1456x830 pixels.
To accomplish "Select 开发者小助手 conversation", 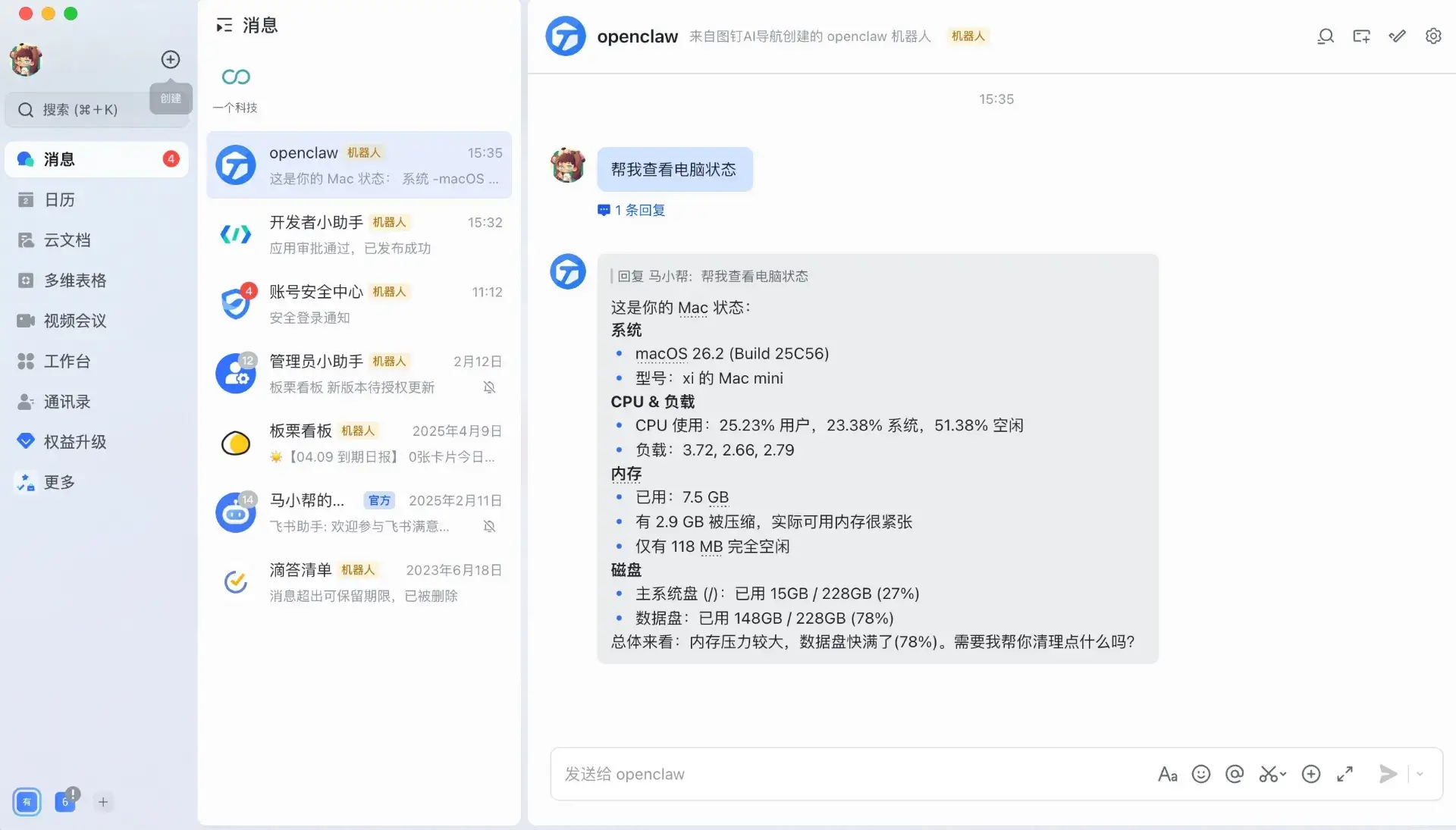I will 359,234.
